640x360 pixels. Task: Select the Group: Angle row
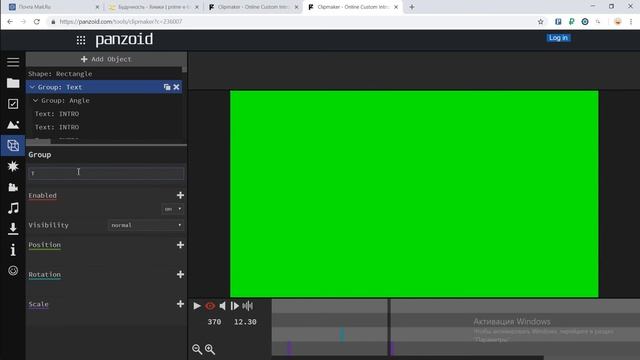(x=104, y=100)
